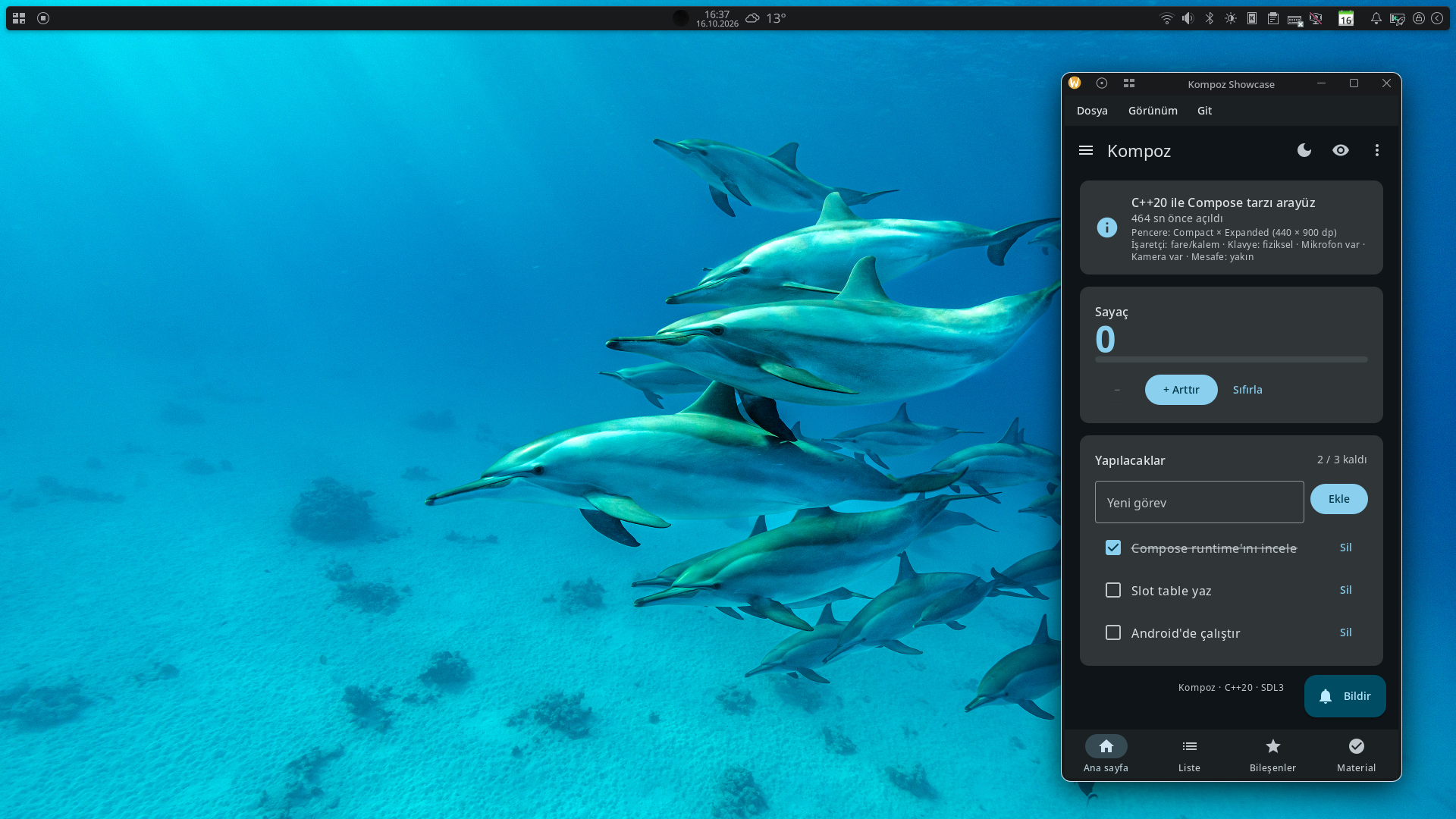This screenshot has height=819, width=1456.
Task: Click the circle-dot pin icon in the title bar
Action: coord(1102,83)
